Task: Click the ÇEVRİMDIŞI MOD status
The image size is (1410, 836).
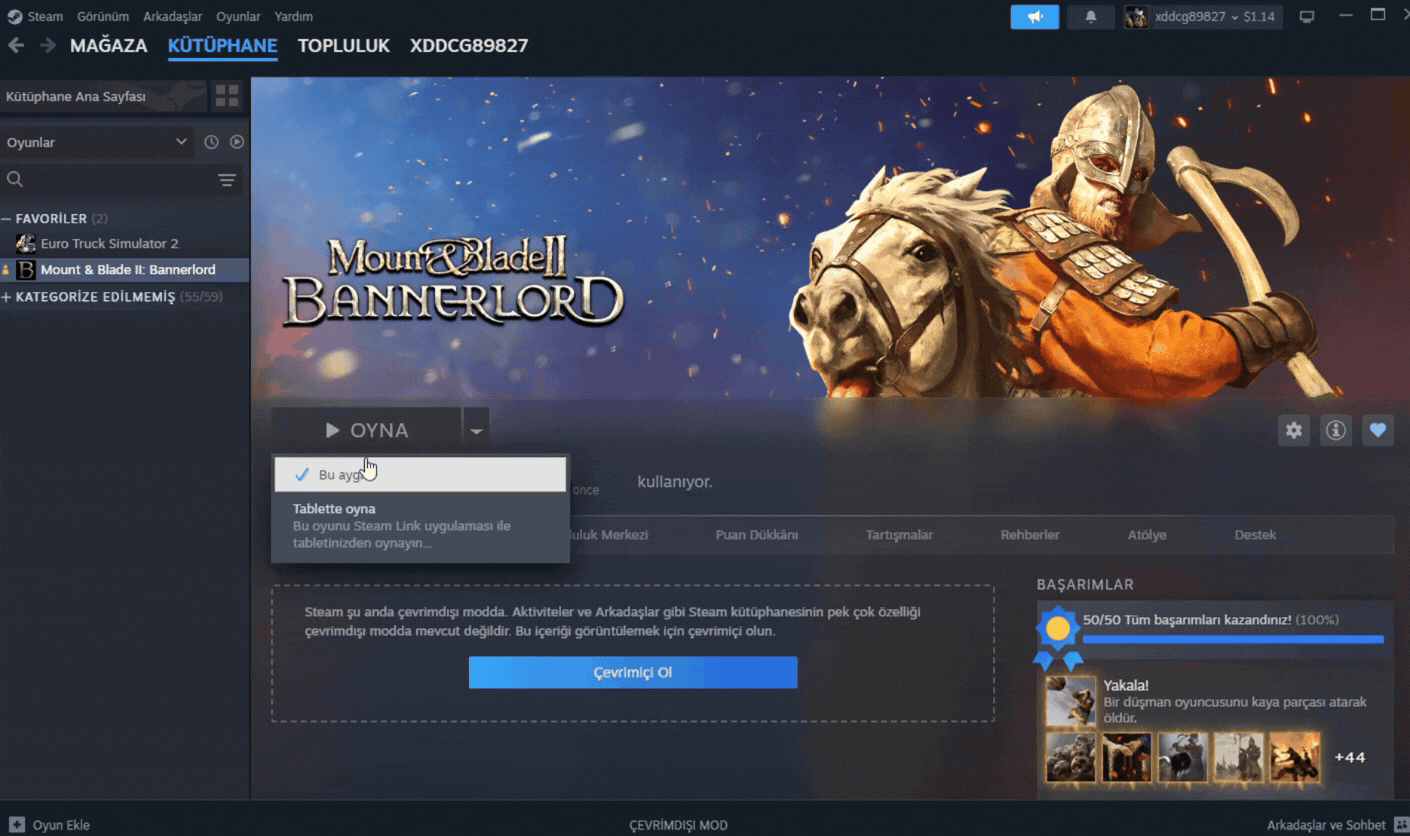Action: click(x=678, y=825)
